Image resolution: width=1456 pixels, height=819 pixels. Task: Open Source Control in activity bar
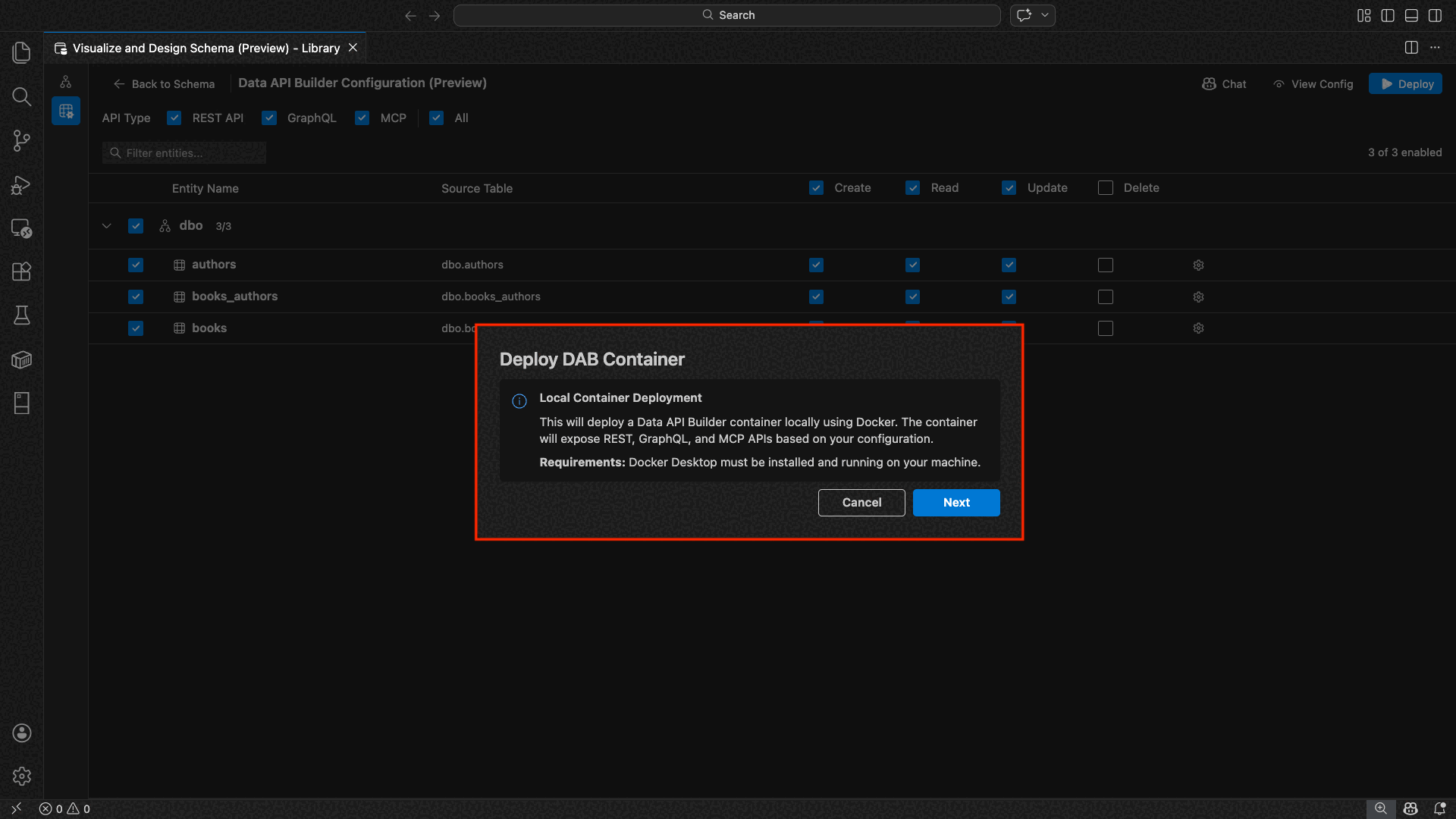pos(21,140)
